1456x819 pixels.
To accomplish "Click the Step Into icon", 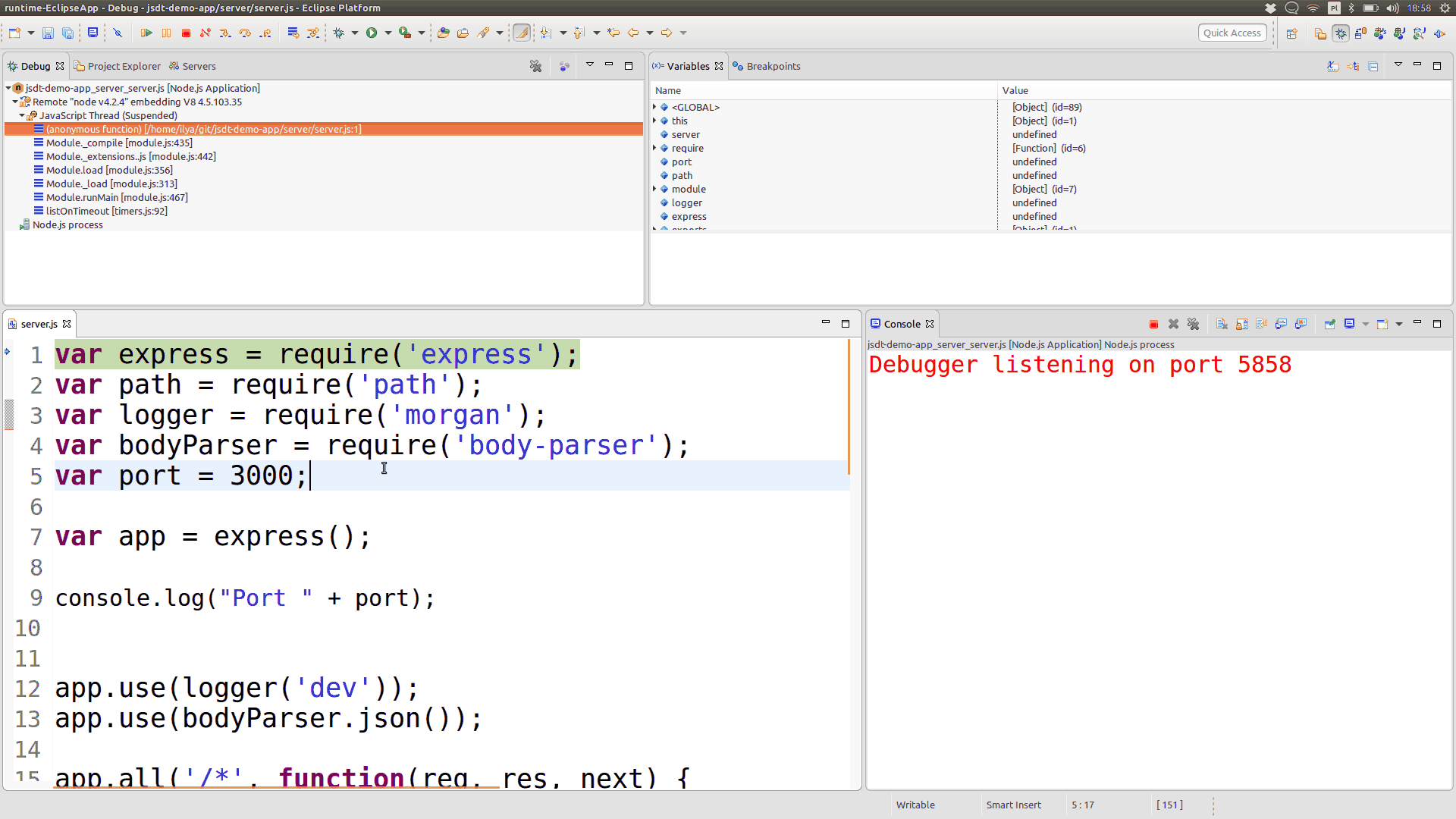I will point(225,33).
